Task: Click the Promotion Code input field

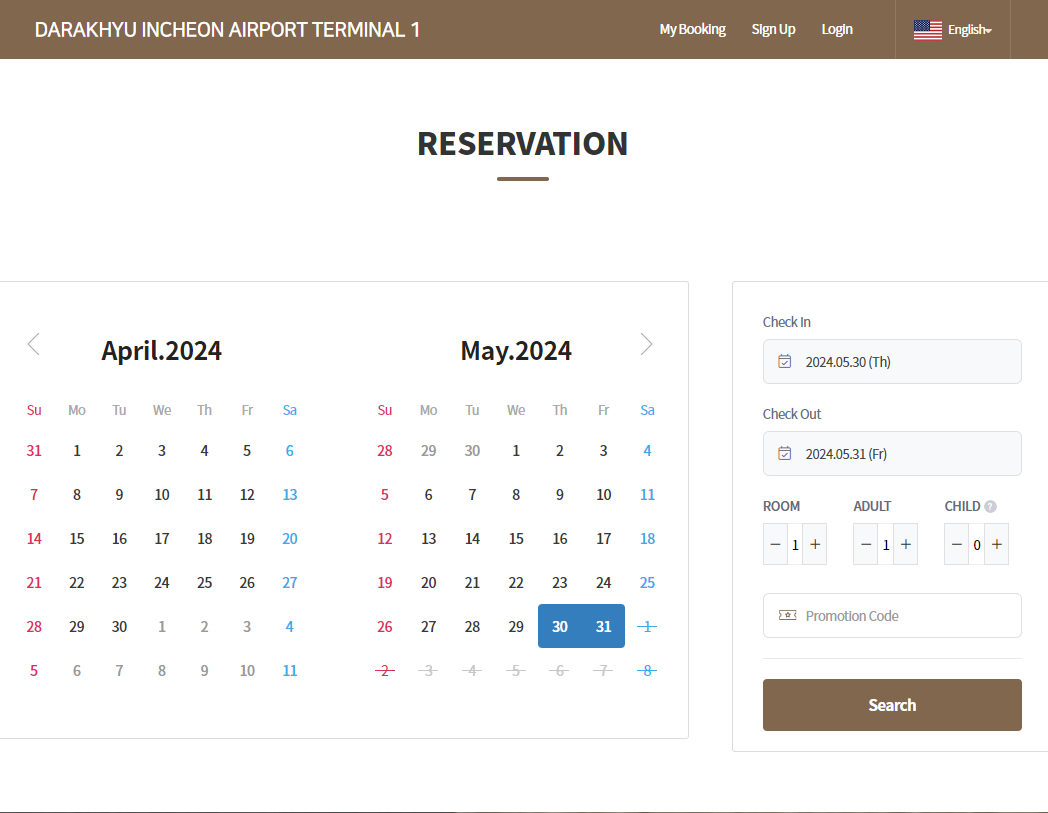Action: pyautogui.click(x=892, y=616)
